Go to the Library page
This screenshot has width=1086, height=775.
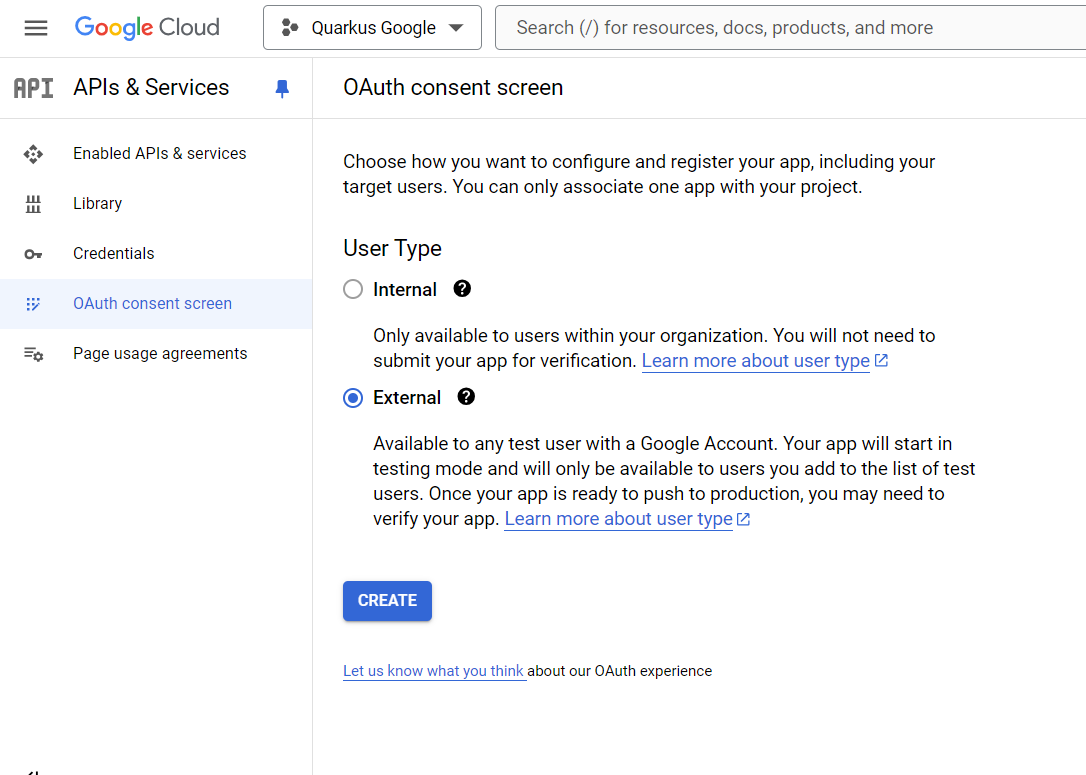[x=156, y=204]
